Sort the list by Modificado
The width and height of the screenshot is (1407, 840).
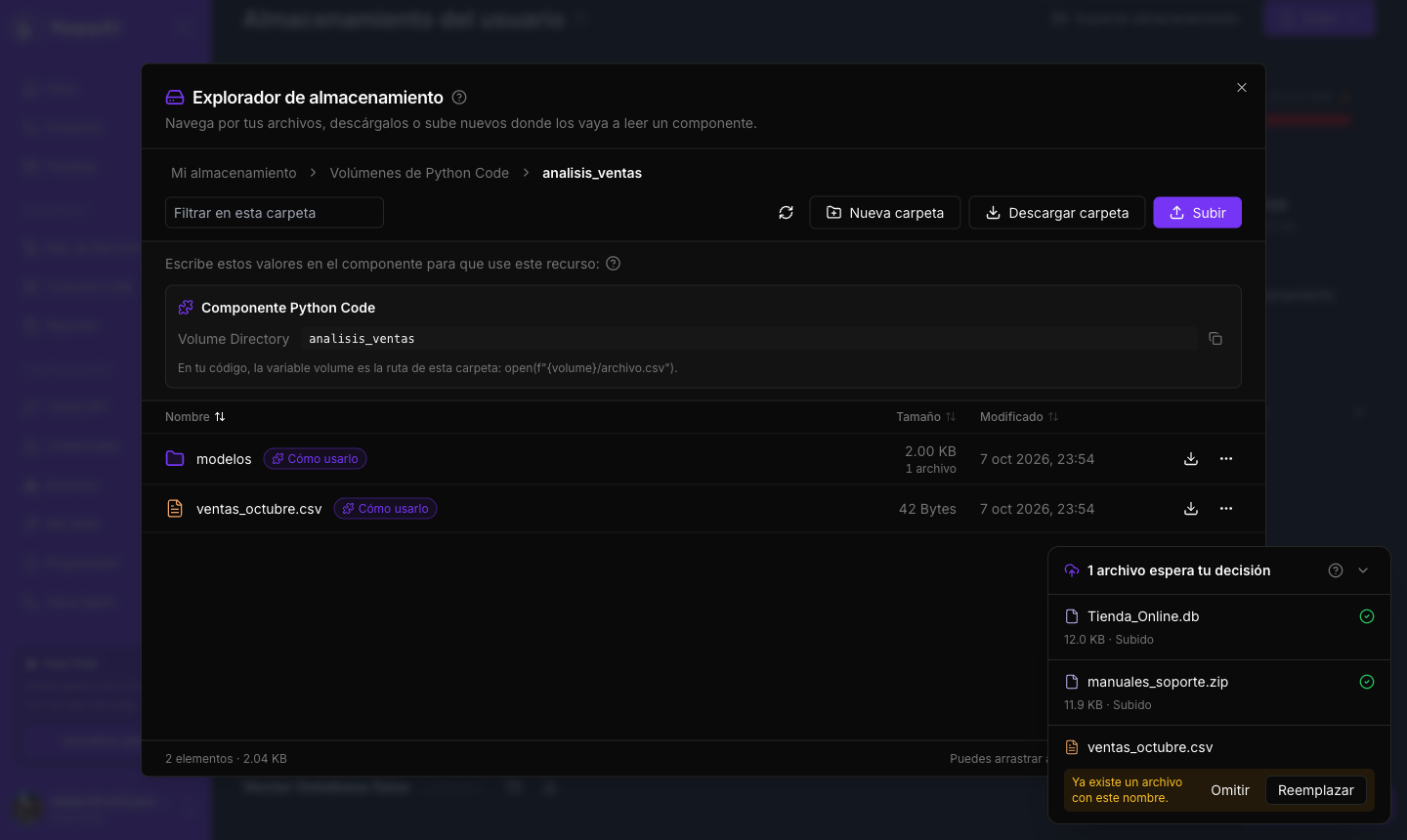pyautogui.click(x=1019, y=417)
